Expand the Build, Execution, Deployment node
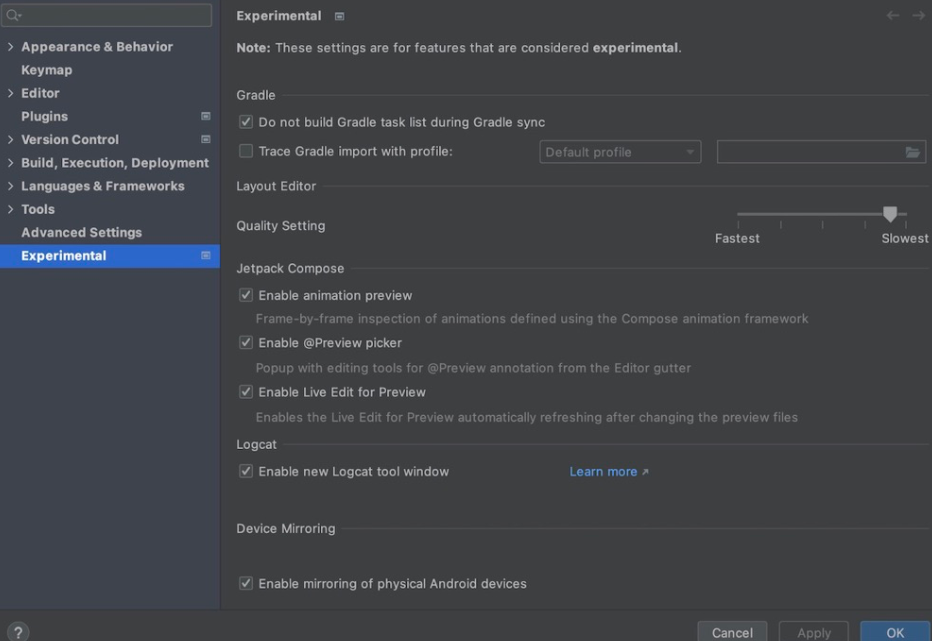 point(11,162)
